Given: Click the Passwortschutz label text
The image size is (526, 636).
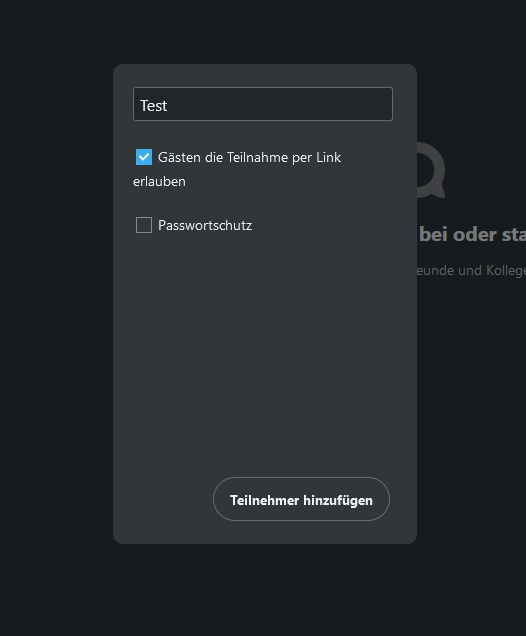Looking at the screenshot, I should tap(205, 226).
